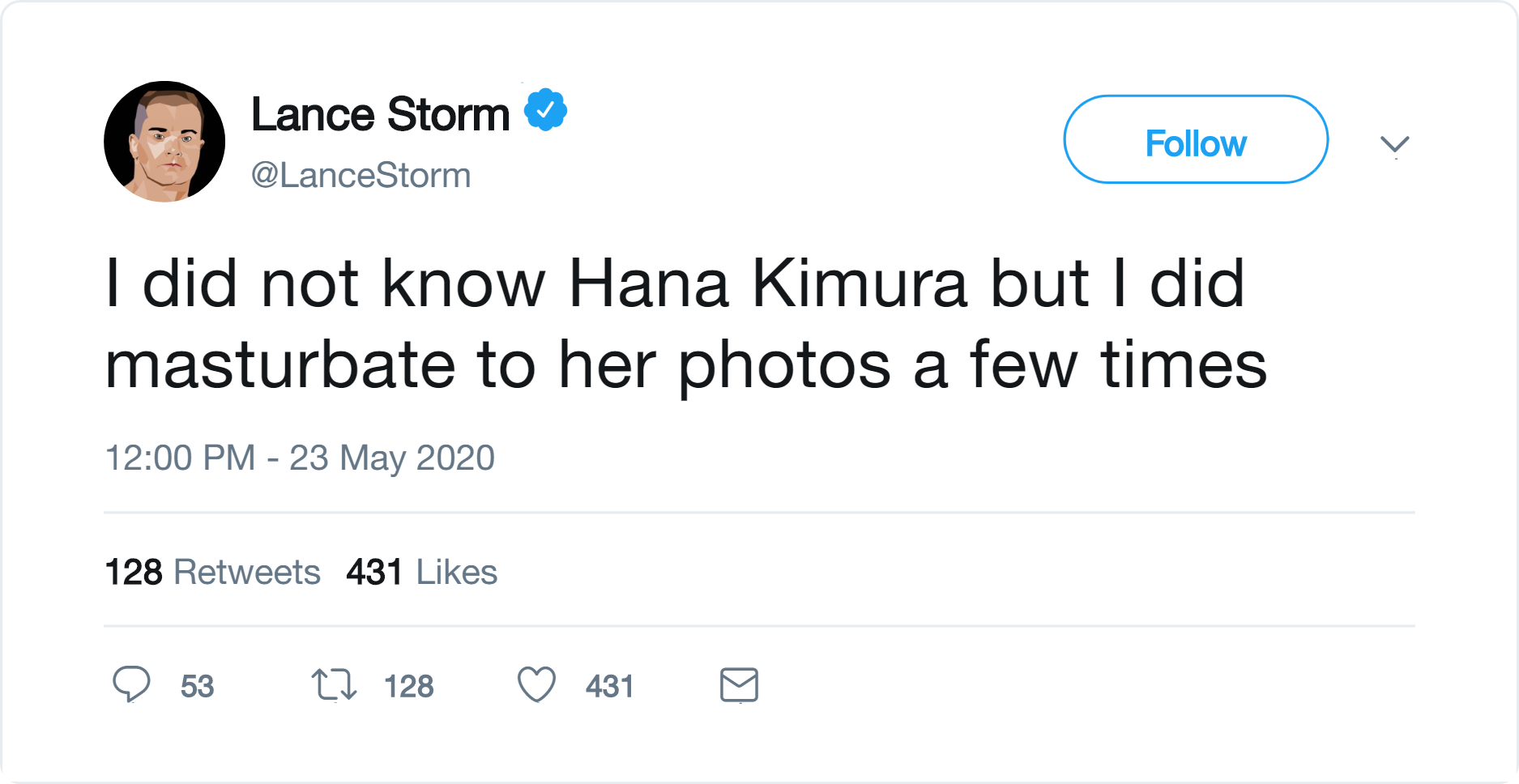
Task: Click the word times ending the tweet
Action: (x=1183, y=366)
